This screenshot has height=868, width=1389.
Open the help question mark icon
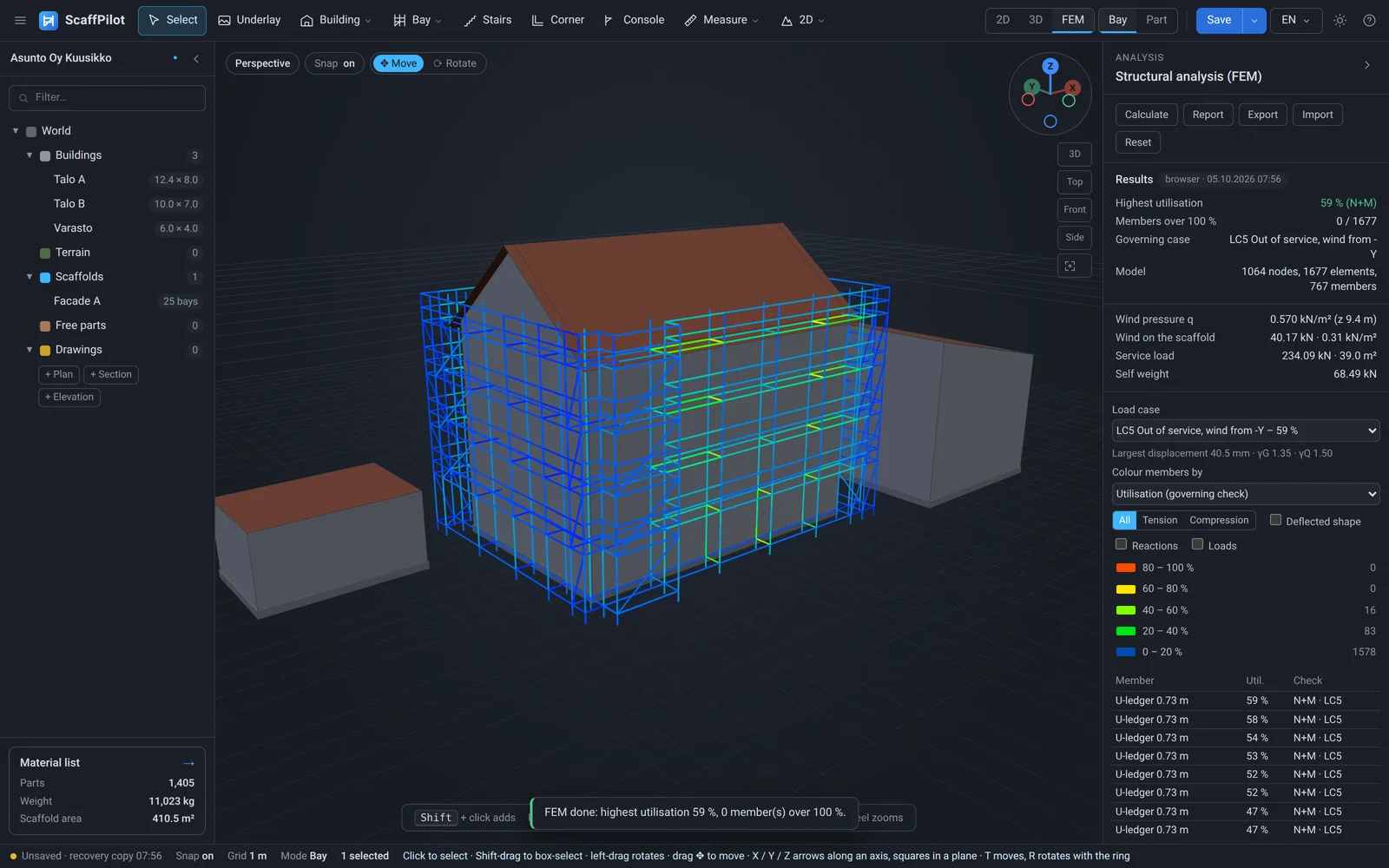point(1369,20)
